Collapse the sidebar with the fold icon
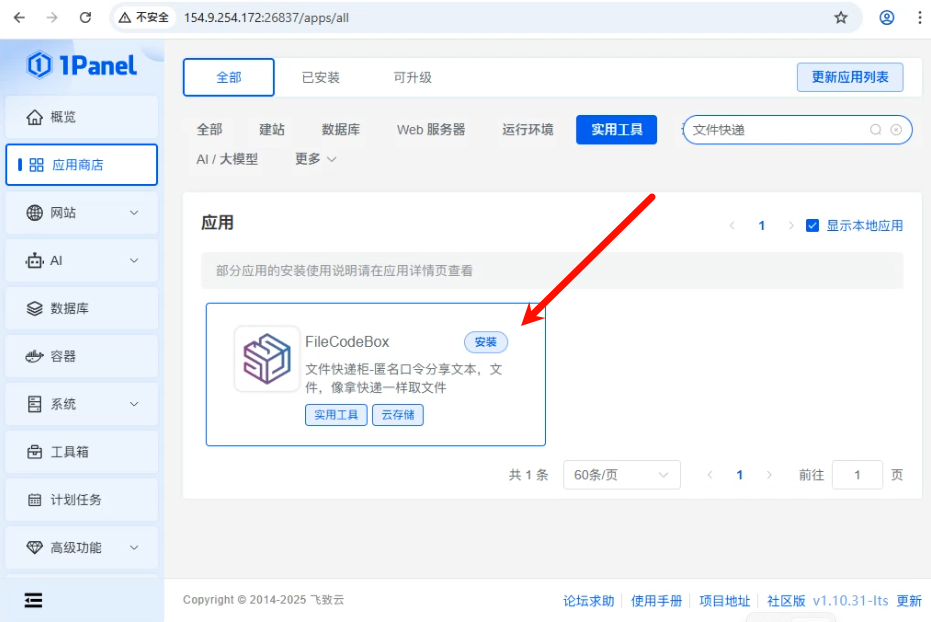The image size is (931, 622). (33, 600)
